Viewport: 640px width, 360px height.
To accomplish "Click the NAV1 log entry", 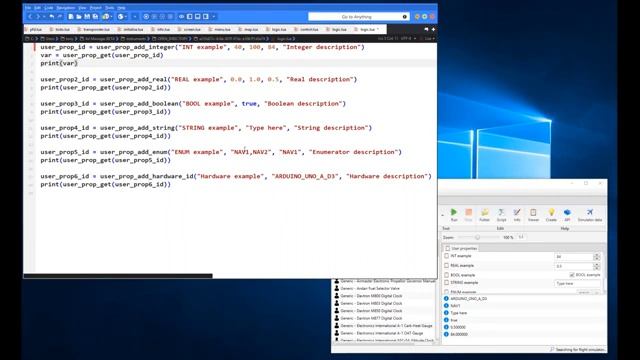I will click(456, 306).
